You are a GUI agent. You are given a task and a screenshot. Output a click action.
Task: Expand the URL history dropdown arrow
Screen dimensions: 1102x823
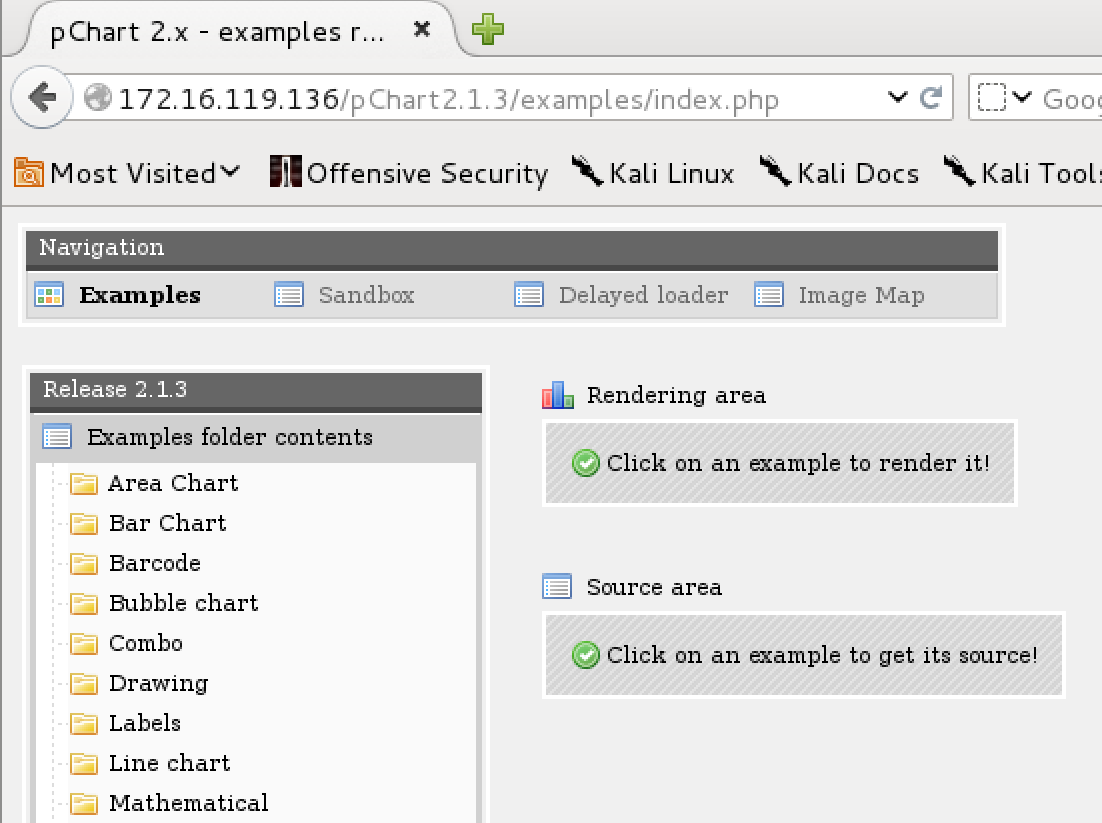pos(897,97)
